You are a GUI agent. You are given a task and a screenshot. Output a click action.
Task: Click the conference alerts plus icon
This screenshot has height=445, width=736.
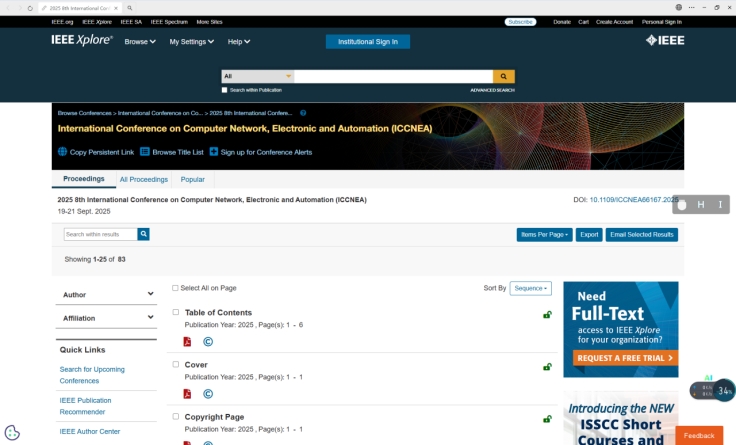click(x=213, y=152)
